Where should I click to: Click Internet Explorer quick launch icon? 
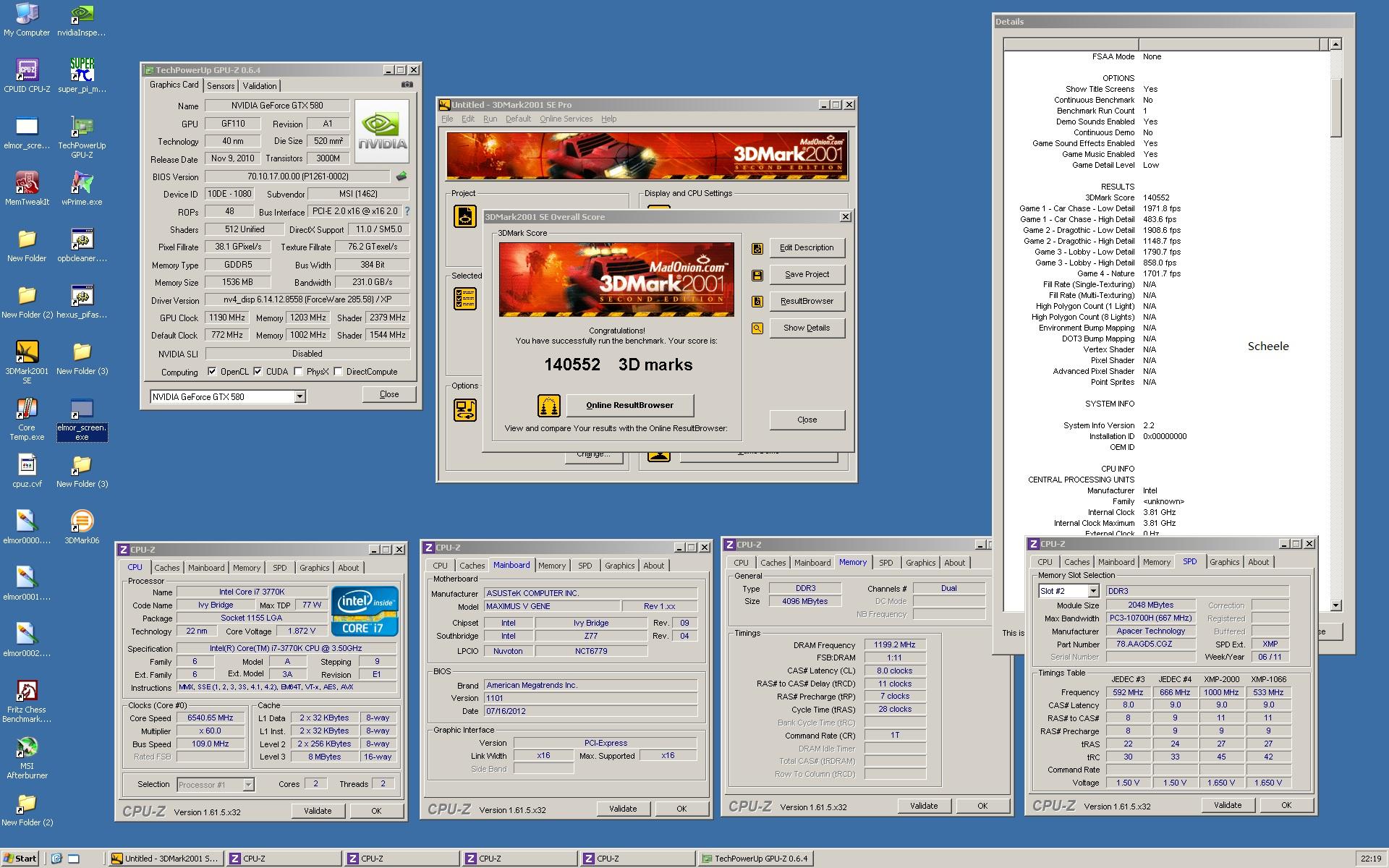pyautogui.click(x=56, y=859)
